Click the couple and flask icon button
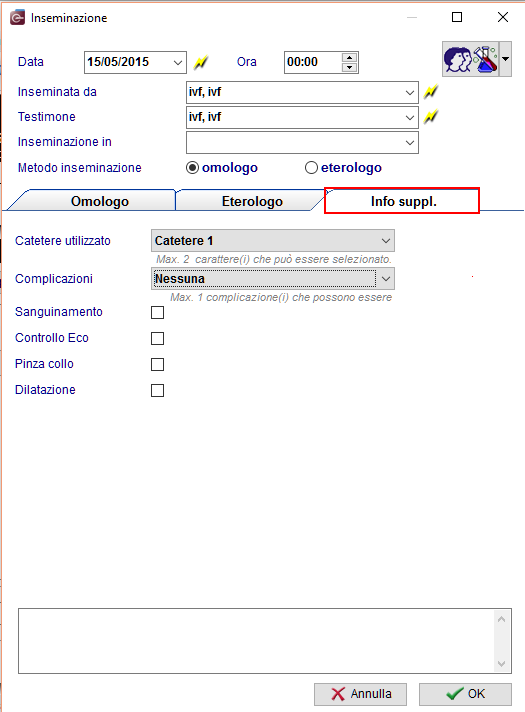 tap(471, 59)
